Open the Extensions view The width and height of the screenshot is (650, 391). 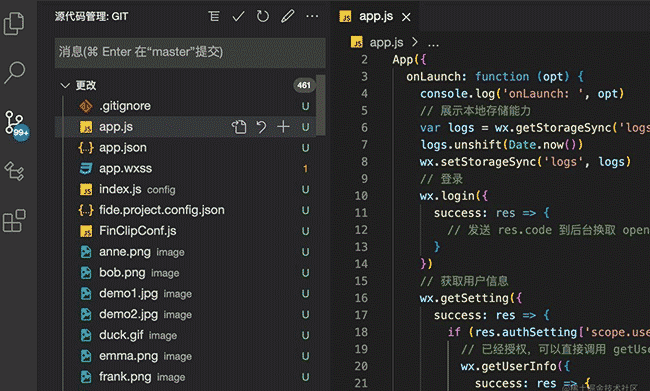14,221
